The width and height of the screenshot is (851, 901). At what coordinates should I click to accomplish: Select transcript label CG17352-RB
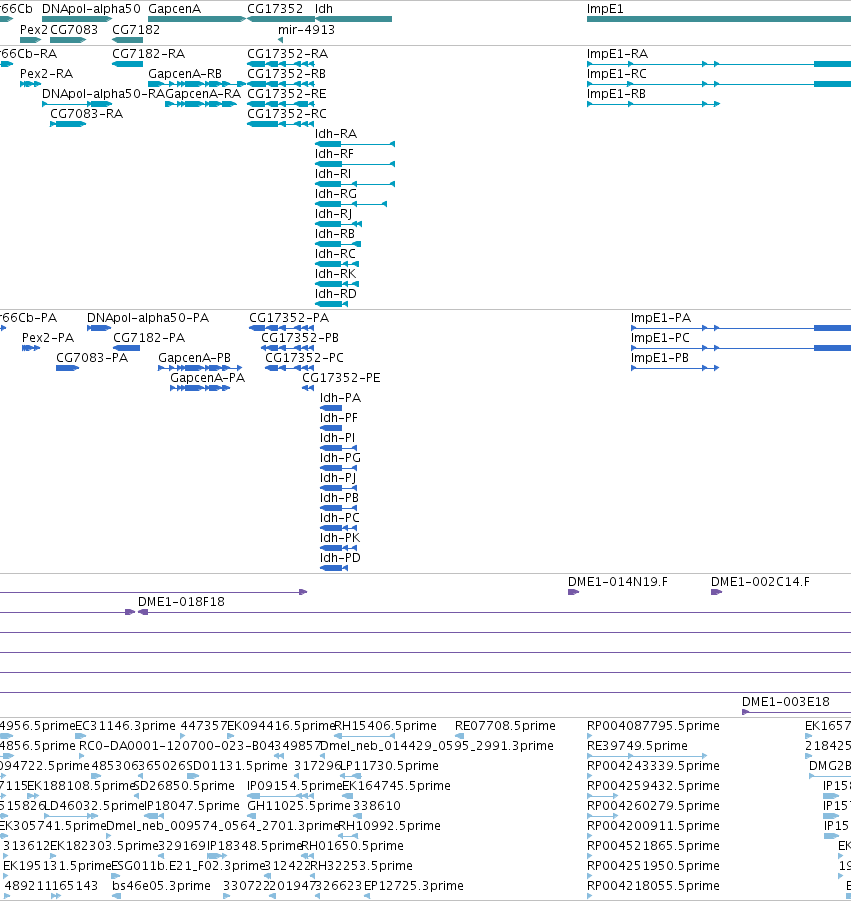pos(286,74)
